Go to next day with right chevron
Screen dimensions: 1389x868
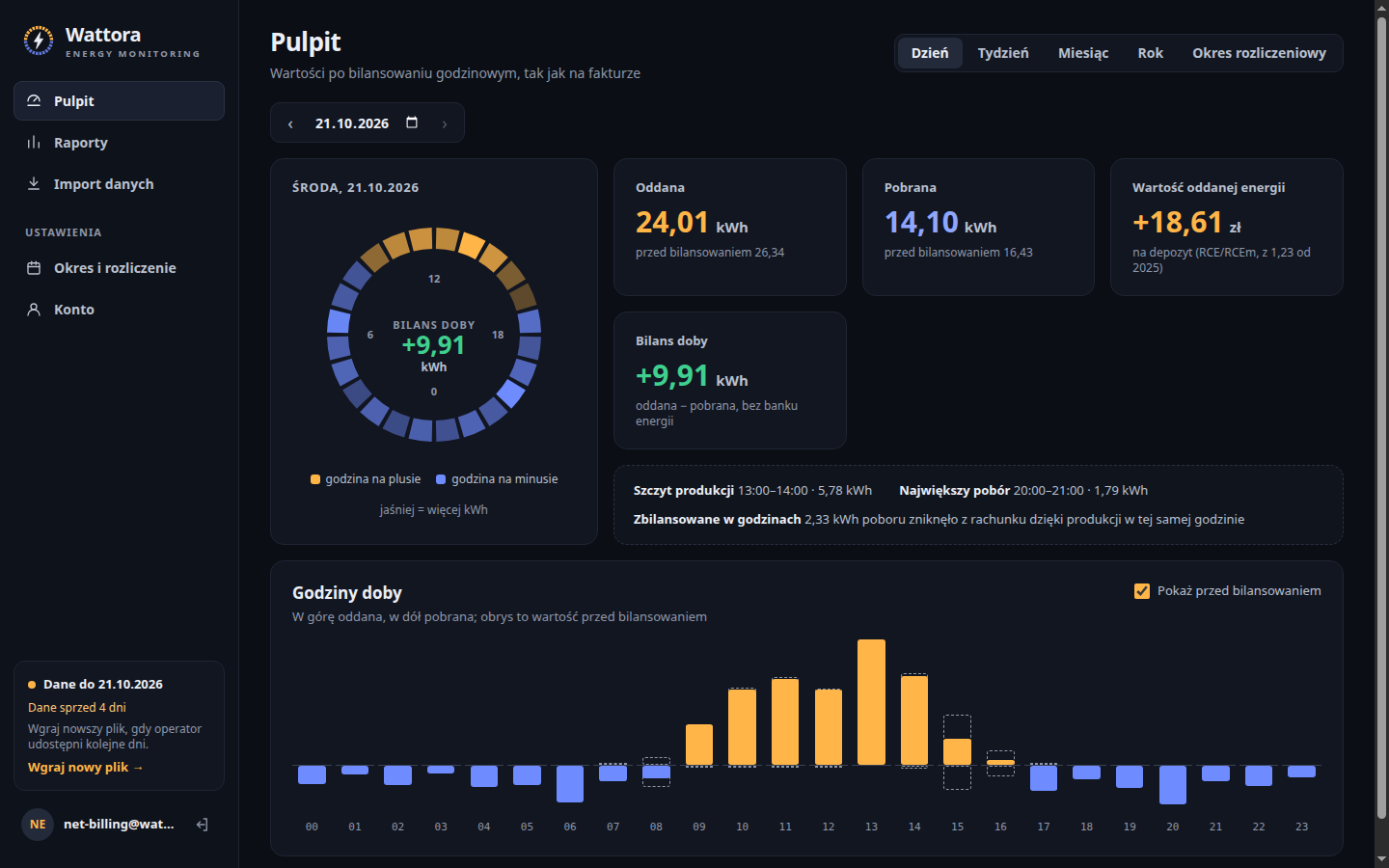click(x=445, y=123)
